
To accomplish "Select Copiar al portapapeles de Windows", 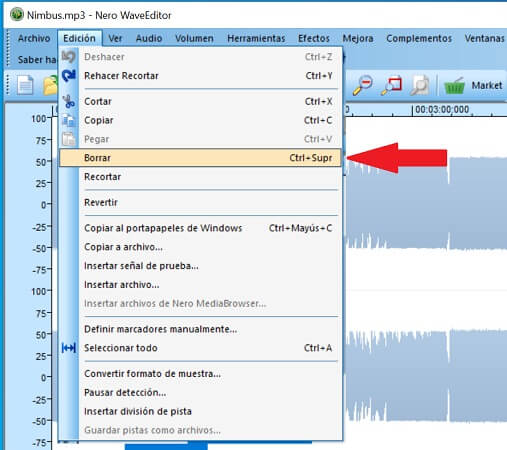I will pos(200,228).
